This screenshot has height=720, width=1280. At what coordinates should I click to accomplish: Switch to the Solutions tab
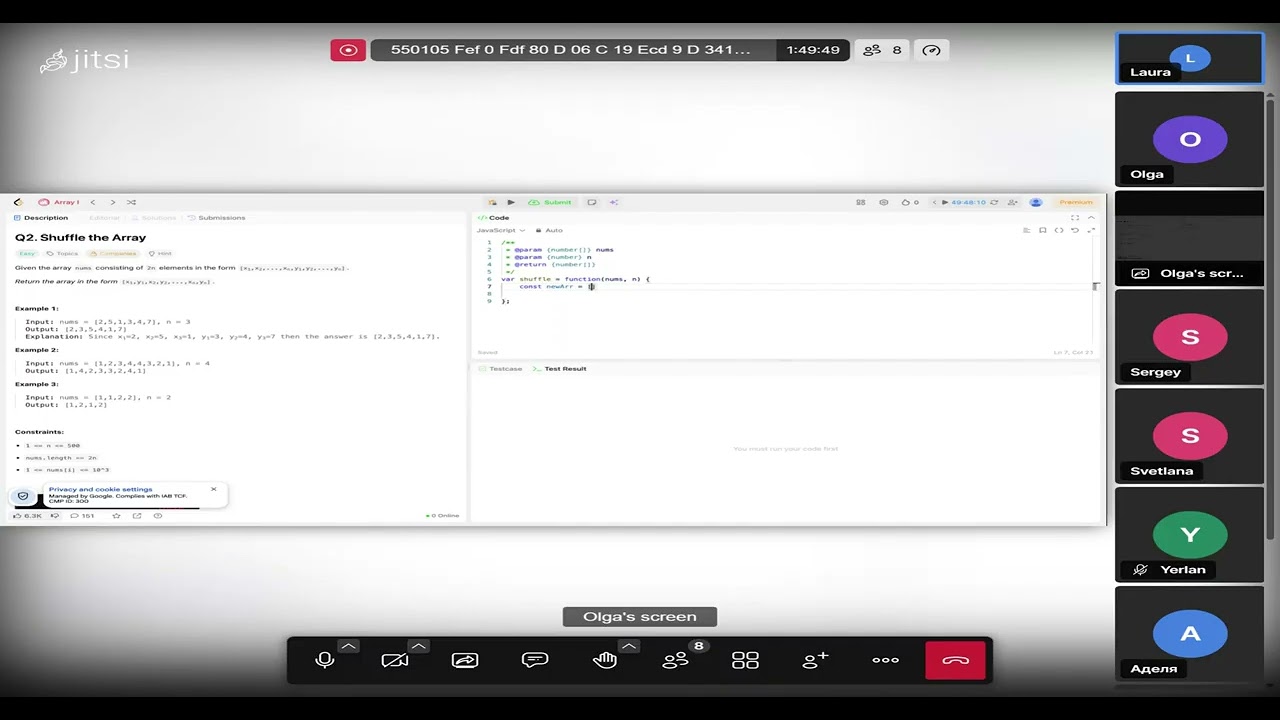pos(154,218)
